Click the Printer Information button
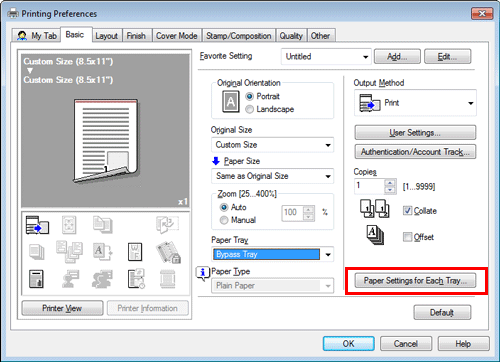 point(148,308)
